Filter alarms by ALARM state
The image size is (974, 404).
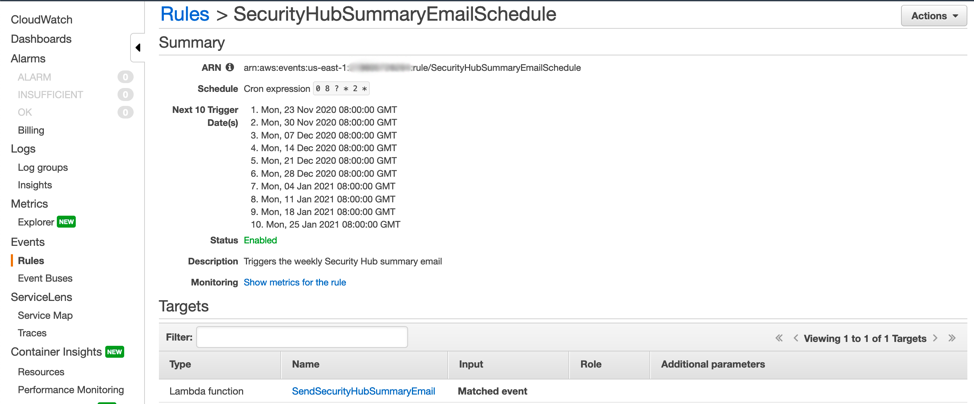35,77
